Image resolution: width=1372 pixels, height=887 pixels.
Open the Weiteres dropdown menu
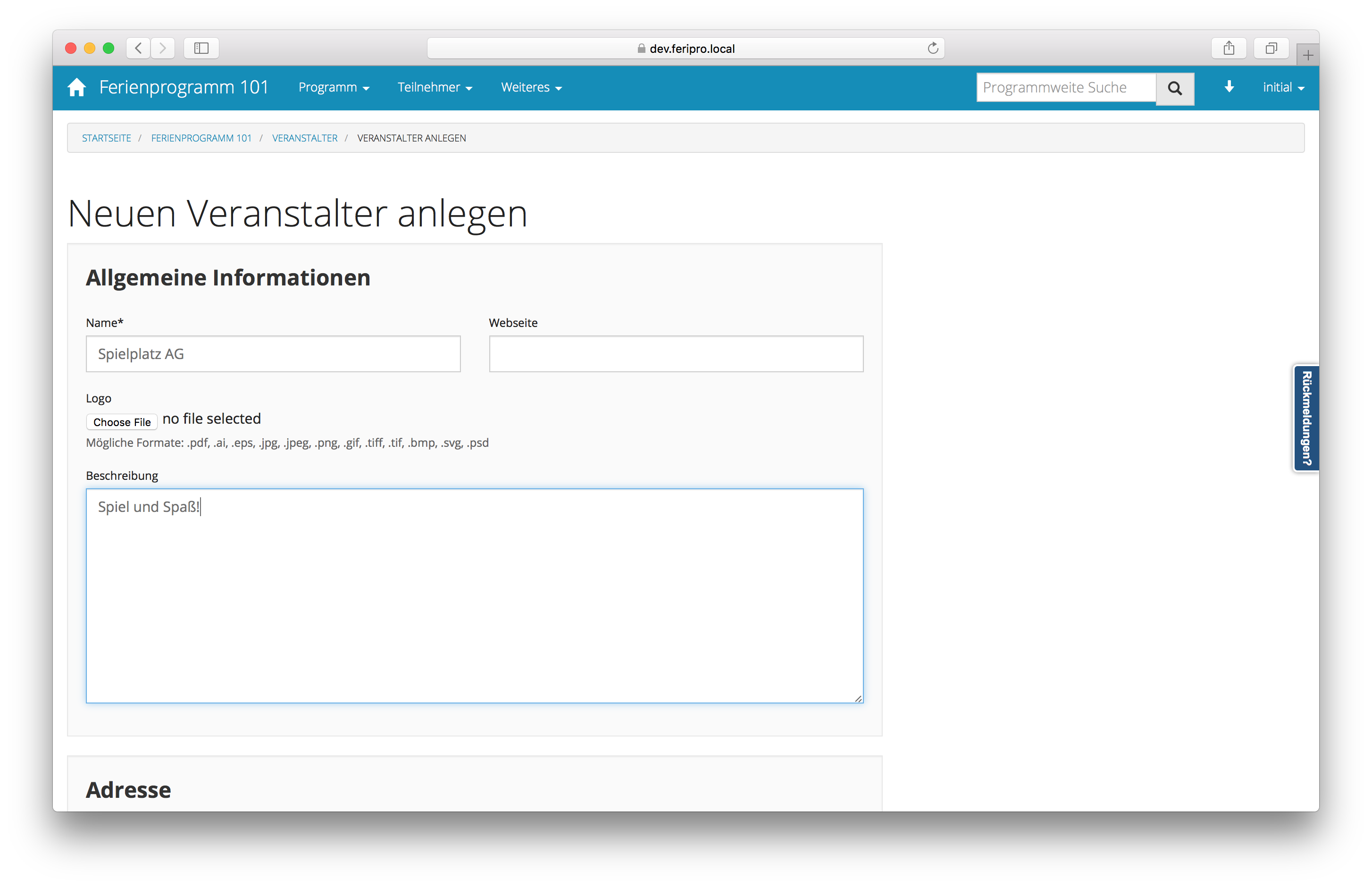tap(530, 88)
